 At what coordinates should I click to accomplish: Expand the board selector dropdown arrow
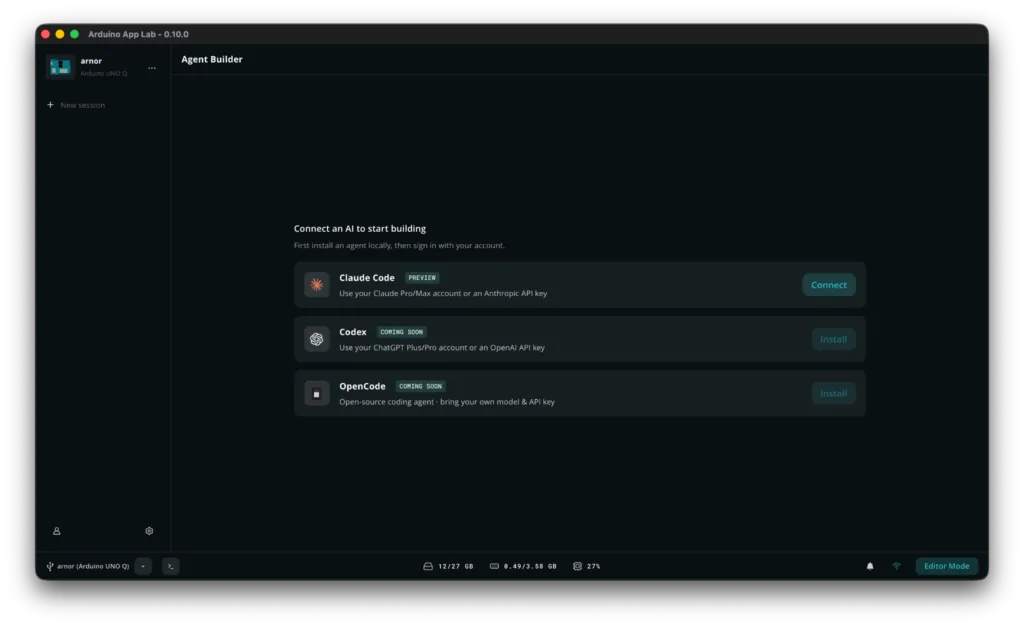pos(143,566)
